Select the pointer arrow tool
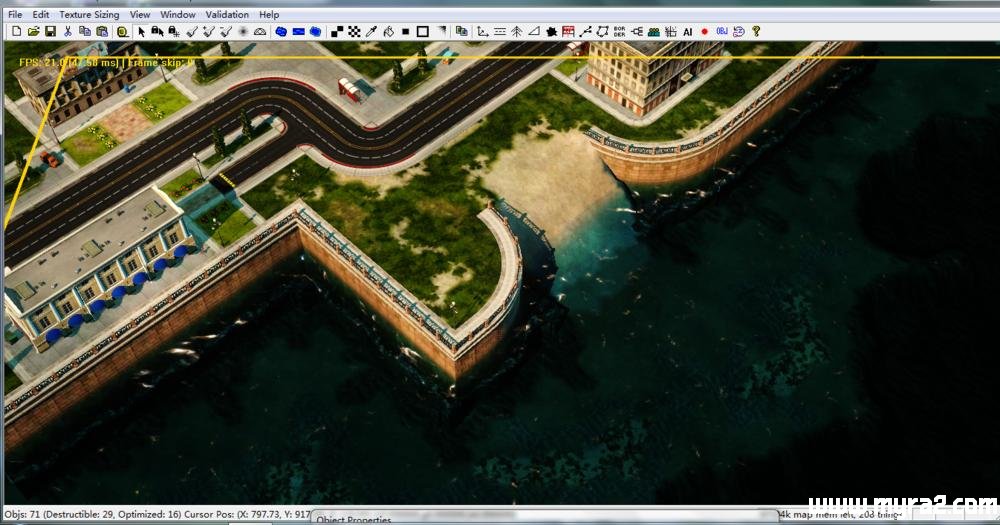The image size is (1000, 525). 141,31
